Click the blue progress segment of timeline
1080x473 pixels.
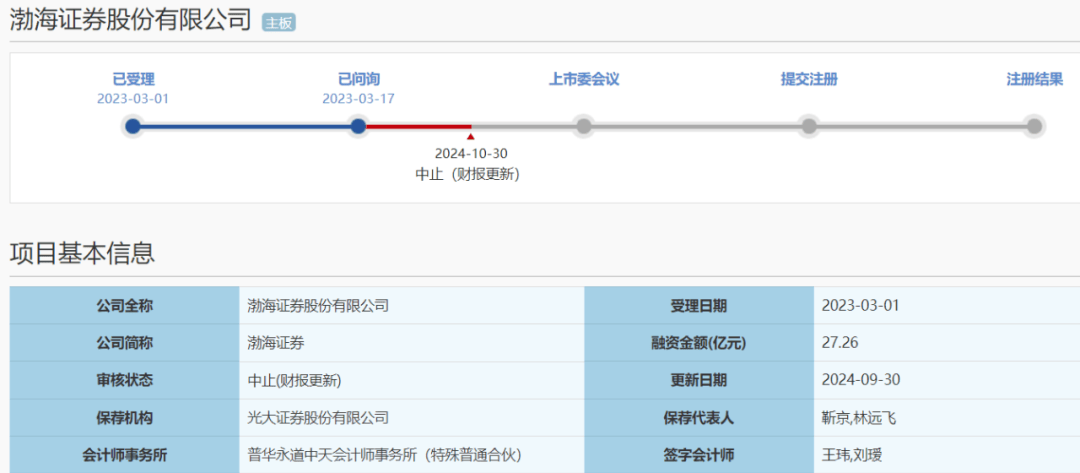coord(245,126)
